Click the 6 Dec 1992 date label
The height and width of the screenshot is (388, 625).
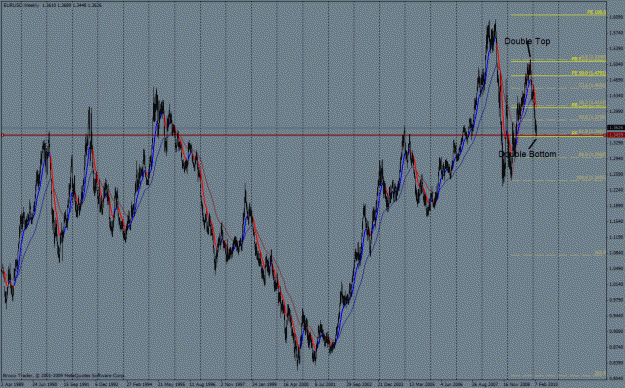[x=107, y=384]
